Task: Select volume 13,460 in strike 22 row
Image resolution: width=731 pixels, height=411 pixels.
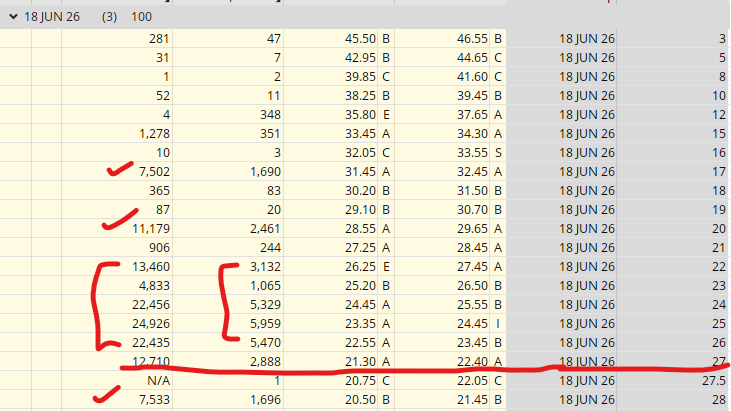Action: pos(151,267)
